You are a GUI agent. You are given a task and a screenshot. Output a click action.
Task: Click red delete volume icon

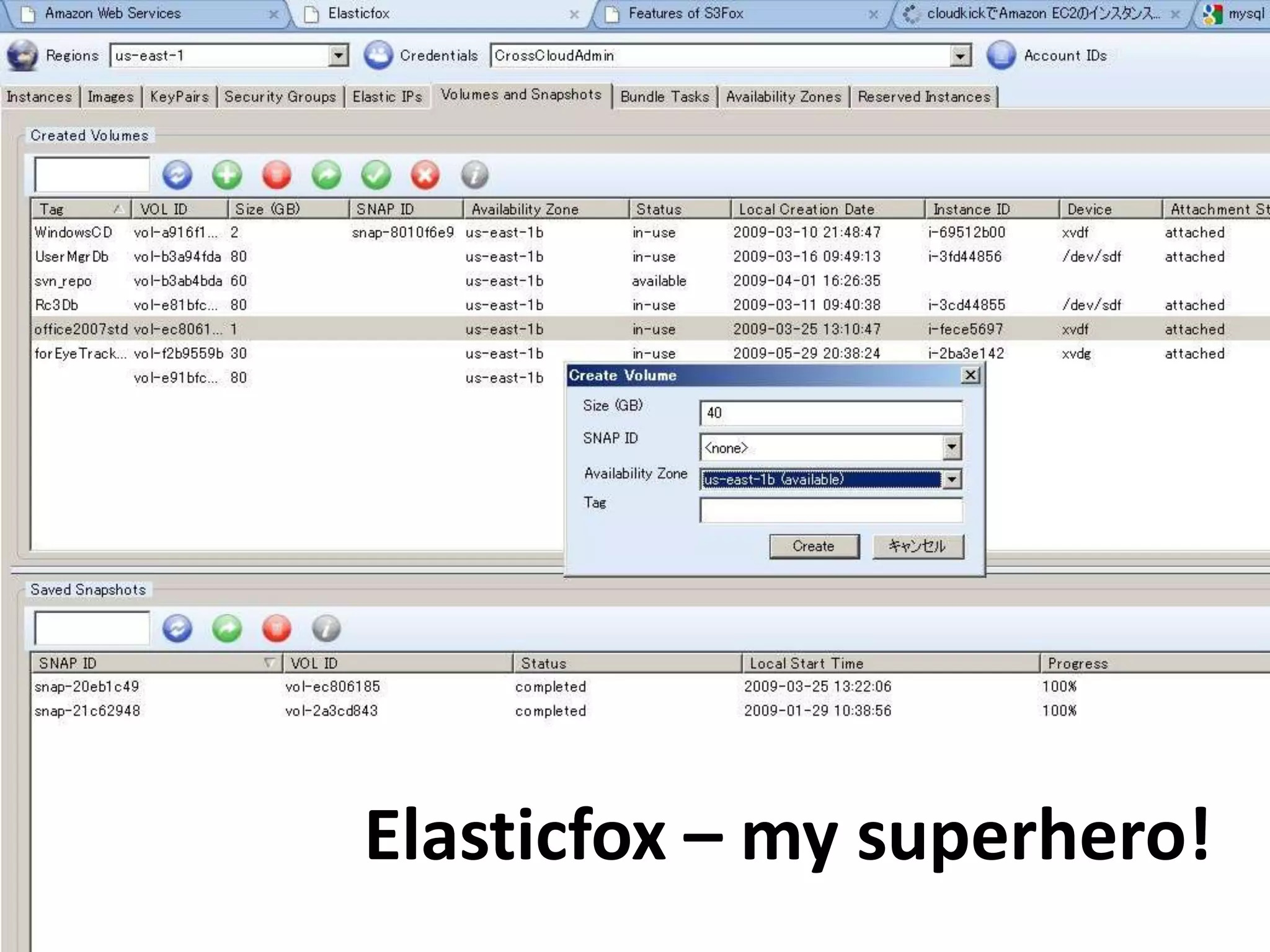click(x=277, y=175)
